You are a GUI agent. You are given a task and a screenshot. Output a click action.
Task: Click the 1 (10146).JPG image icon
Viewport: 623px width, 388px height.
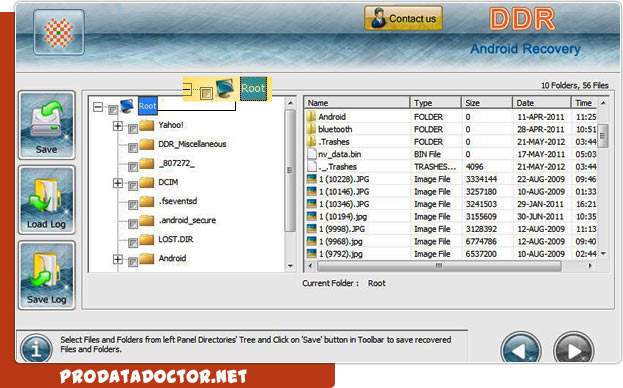click(x=312, y=191)
